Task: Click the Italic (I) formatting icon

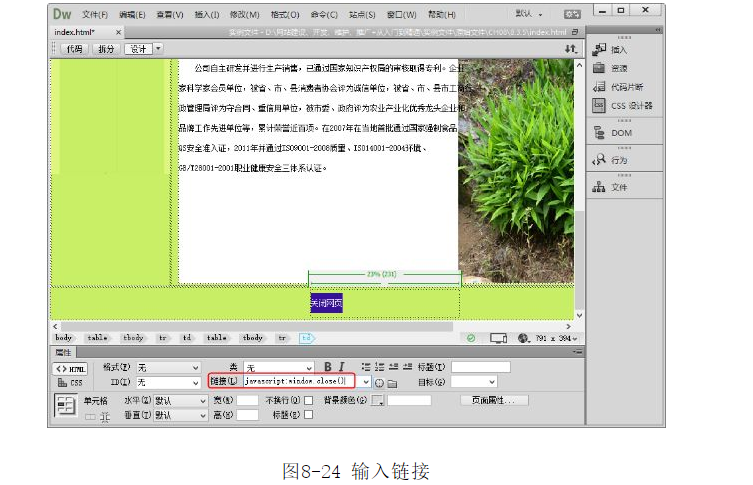Action: [341, 367]
